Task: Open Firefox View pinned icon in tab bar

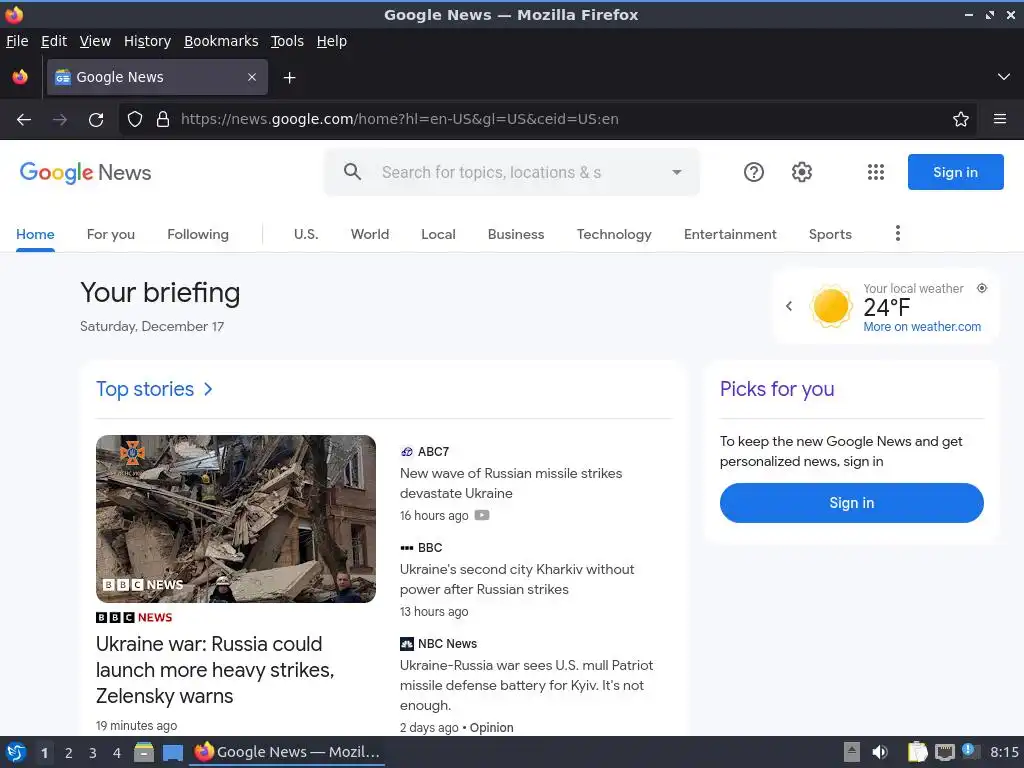Action: tap(20, 77)
